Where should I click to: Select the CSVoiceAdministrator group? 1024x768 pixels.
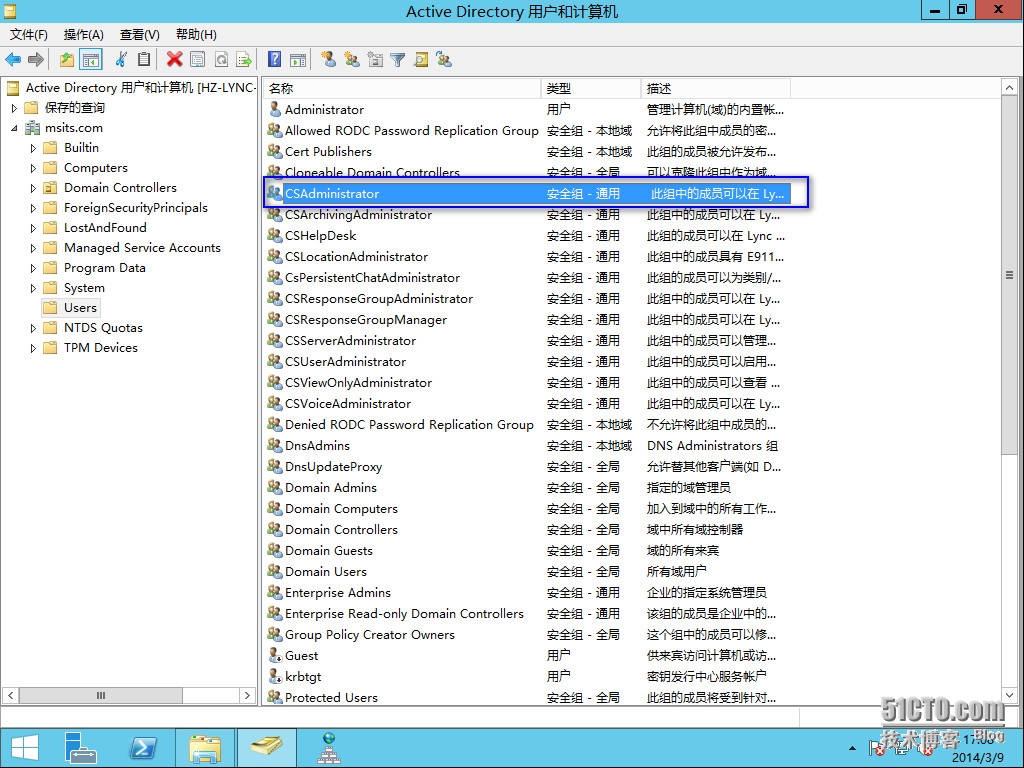(526, 404)
